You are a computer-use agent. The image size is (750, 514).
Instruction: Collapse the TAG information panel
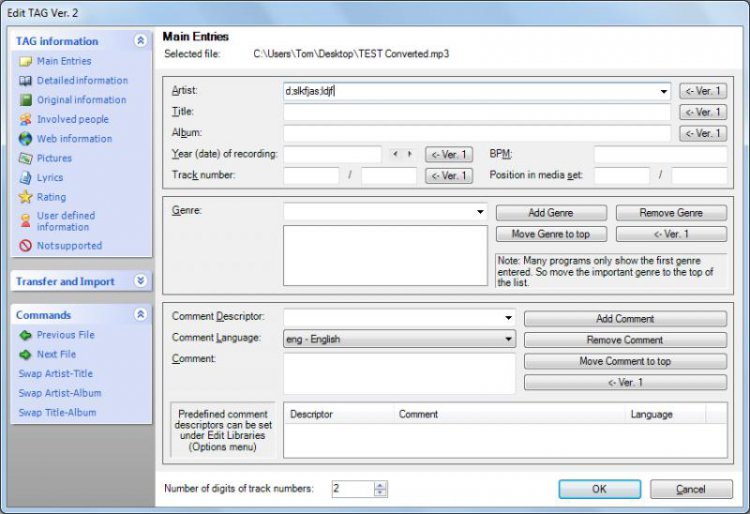pos(140,41)
